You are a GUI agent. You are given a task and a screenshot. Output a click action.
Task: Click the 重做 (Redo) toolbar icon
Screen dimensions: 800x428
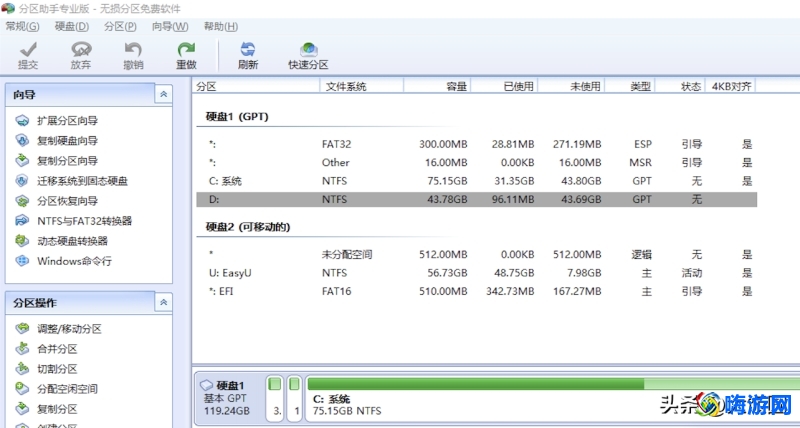tap(186, 49)
